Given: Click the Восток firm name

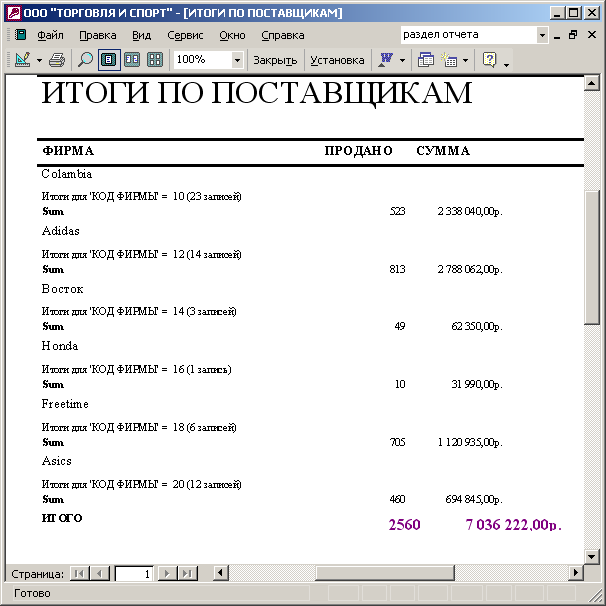Looking at the screenshot, I should pyautogui.click(x=63, y=289).
